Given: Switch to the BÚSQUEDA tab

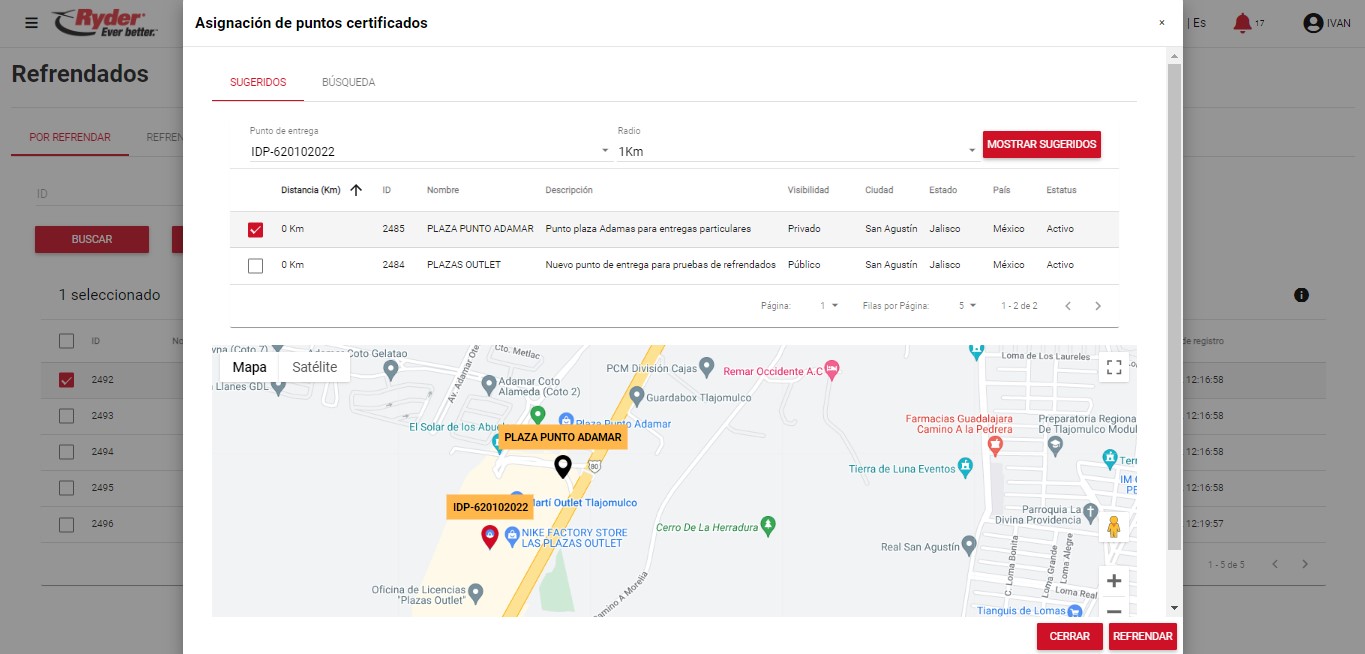Looking at the screenshot, I should [348, 82].
